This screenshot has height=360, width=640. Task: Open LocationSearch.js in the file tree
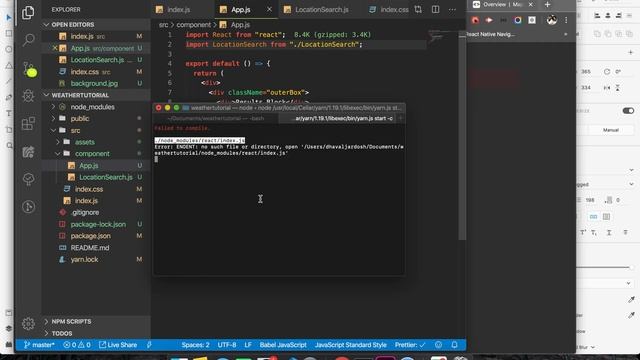96,178
